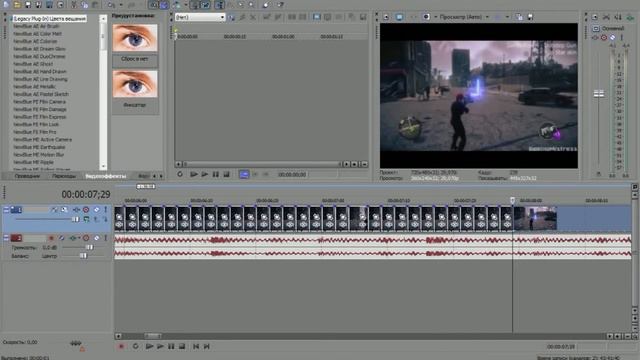Select Legacy Plug (in) Цвета вещания effect
The image size is (640, 360).
[50, 18]
